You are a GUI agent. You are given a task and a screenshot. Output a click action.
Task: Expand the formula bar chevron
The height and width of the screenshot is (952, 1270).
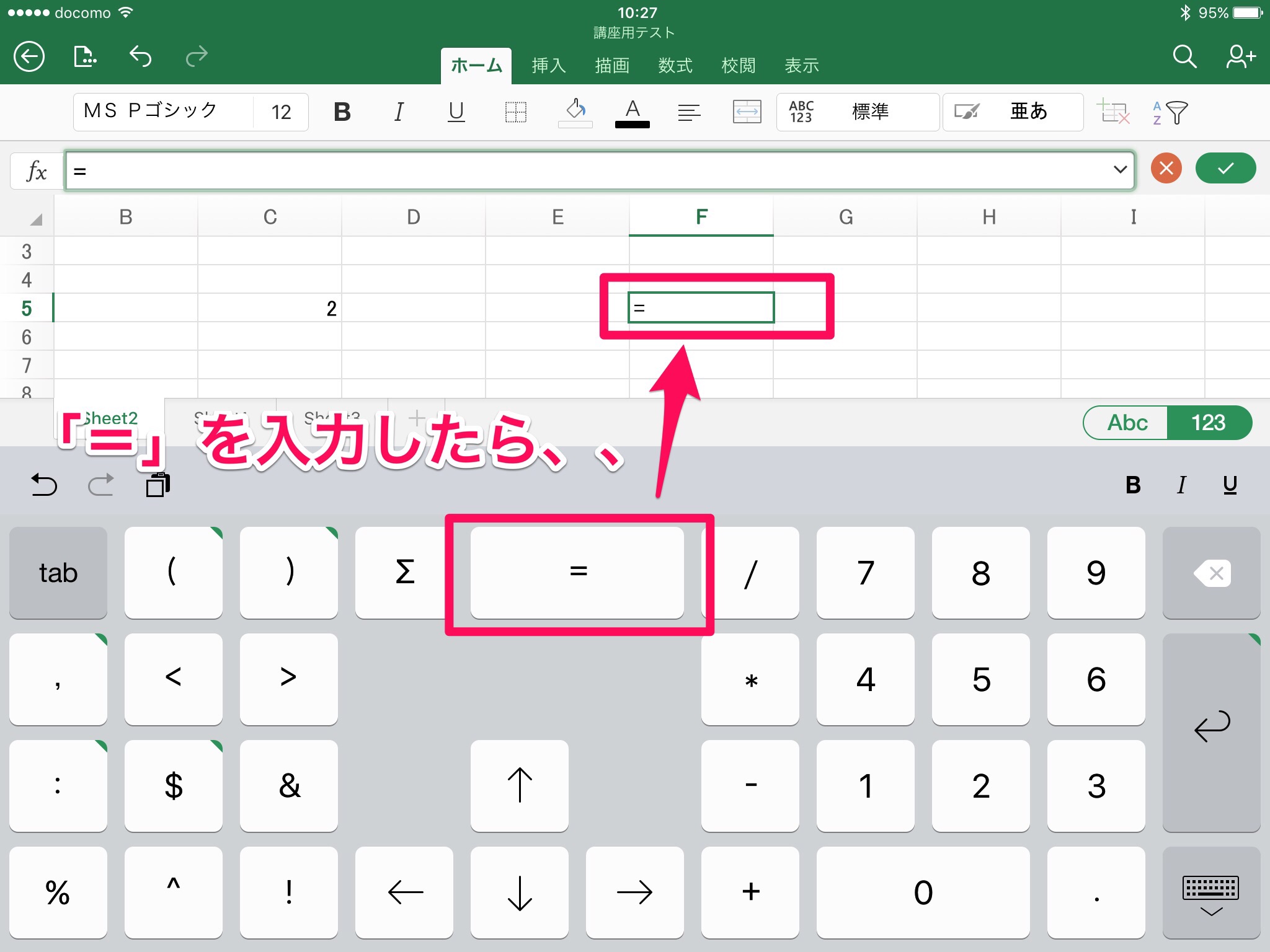(x=1119, y=169)
